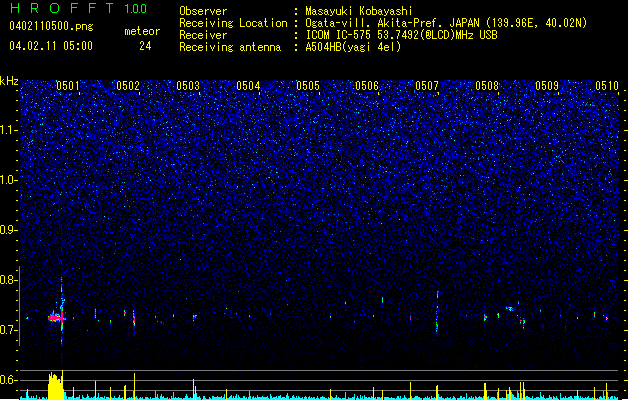The image size is (629, 400).
Task: Select the Ogata-vill. Akita-Pref. JAPAN location text
Action: coord(446,23)
